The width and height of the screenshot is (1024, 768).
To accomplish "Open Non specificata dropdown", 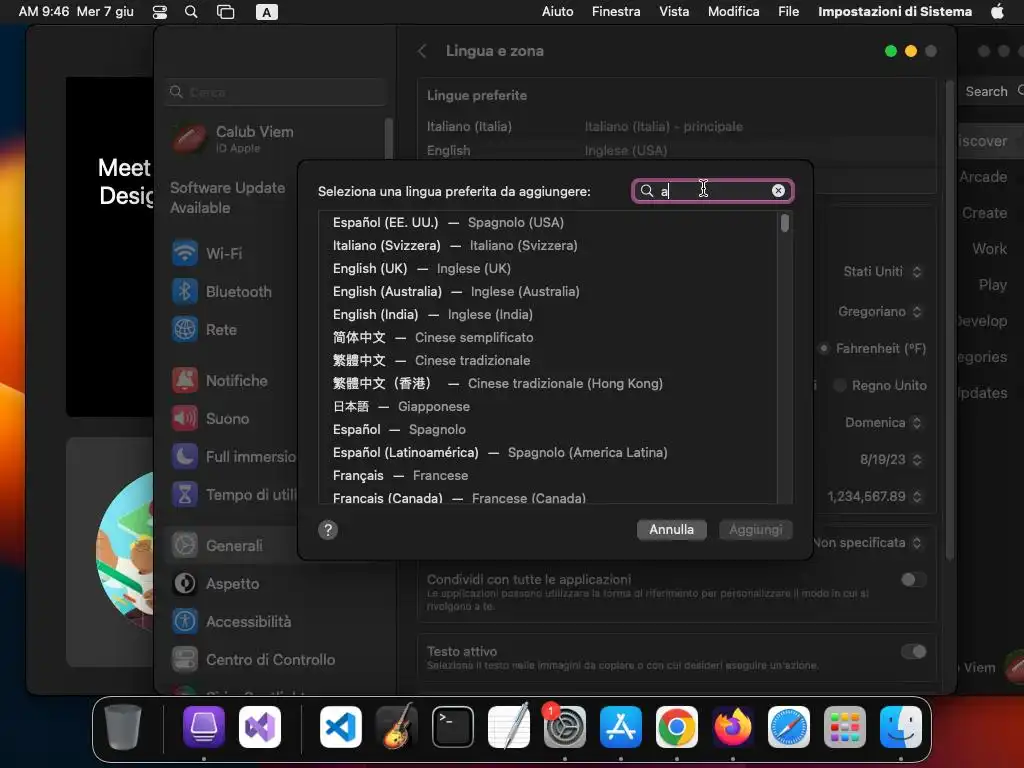I will (867, 543).
